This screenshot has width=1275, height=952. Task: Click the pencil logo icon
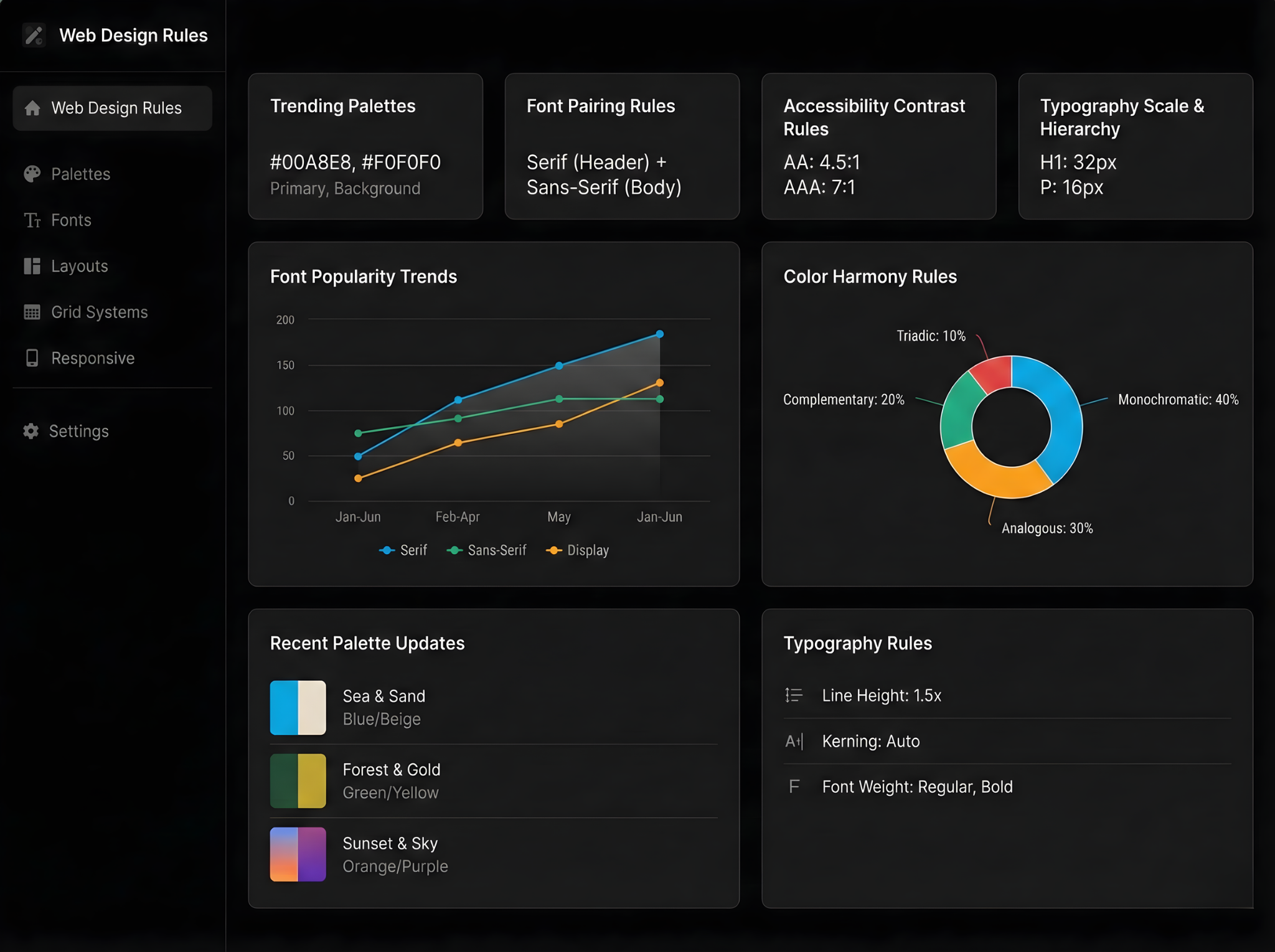tap(34, 35)
